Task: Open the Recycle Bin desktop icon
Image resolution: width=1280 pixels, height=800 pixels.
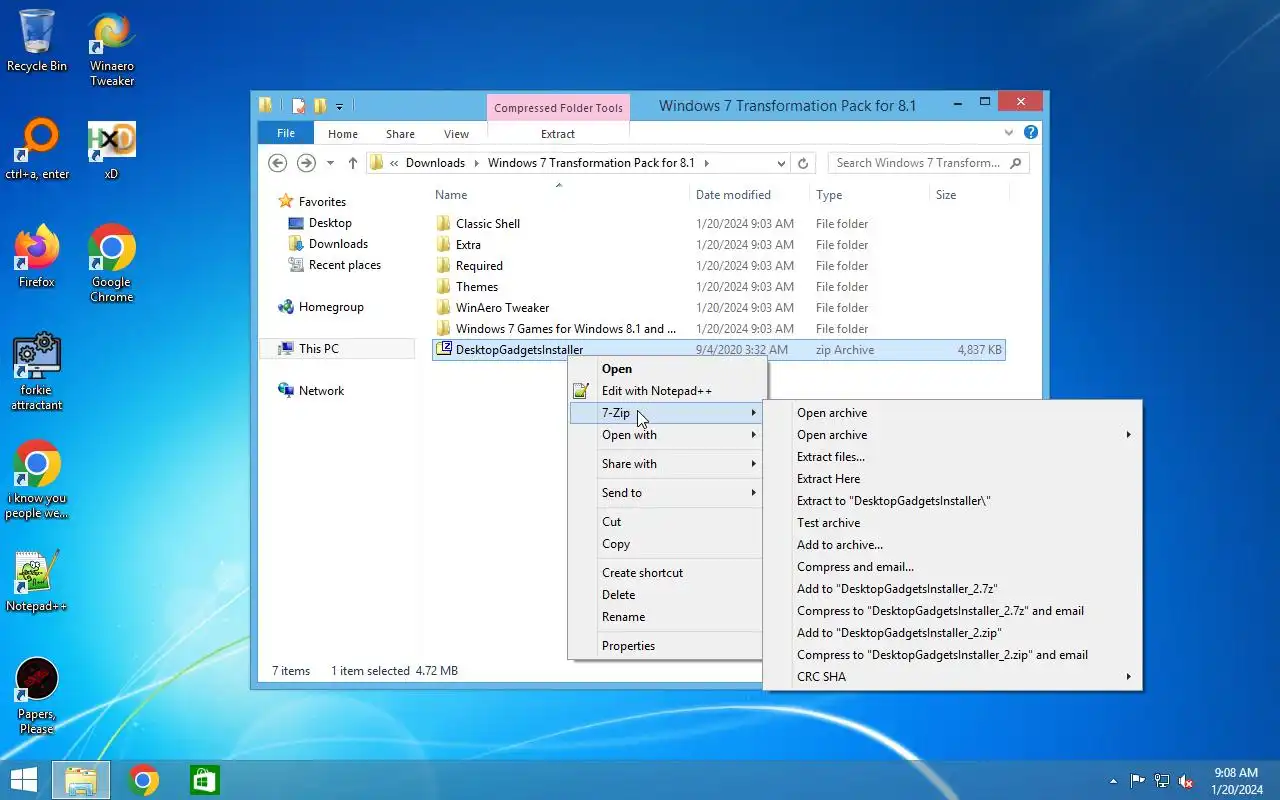Action: (37, 40)
